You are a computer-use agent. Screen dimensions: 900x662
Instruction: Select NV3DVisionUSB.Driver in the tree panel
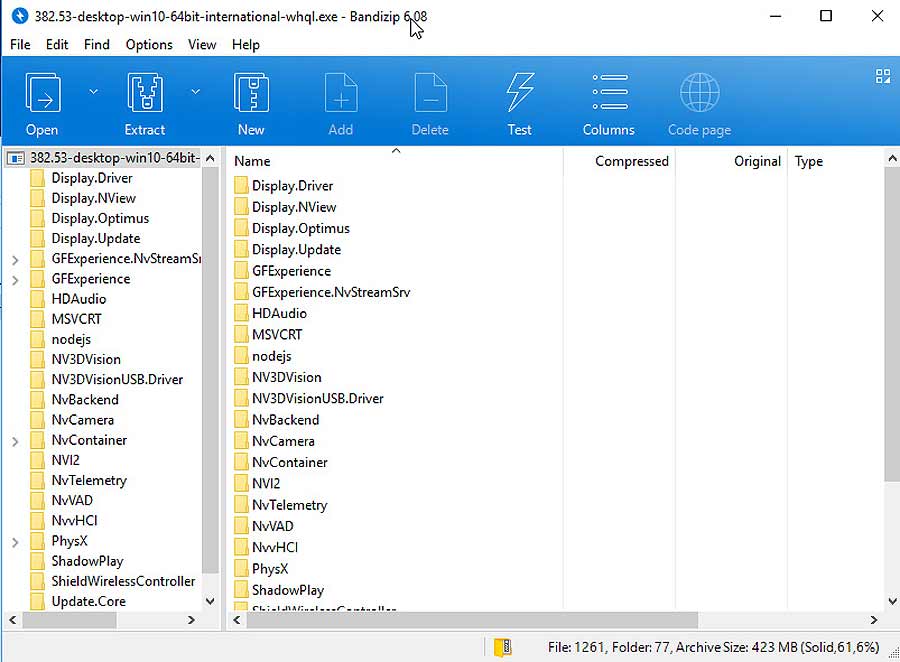[x=117, y=379]
